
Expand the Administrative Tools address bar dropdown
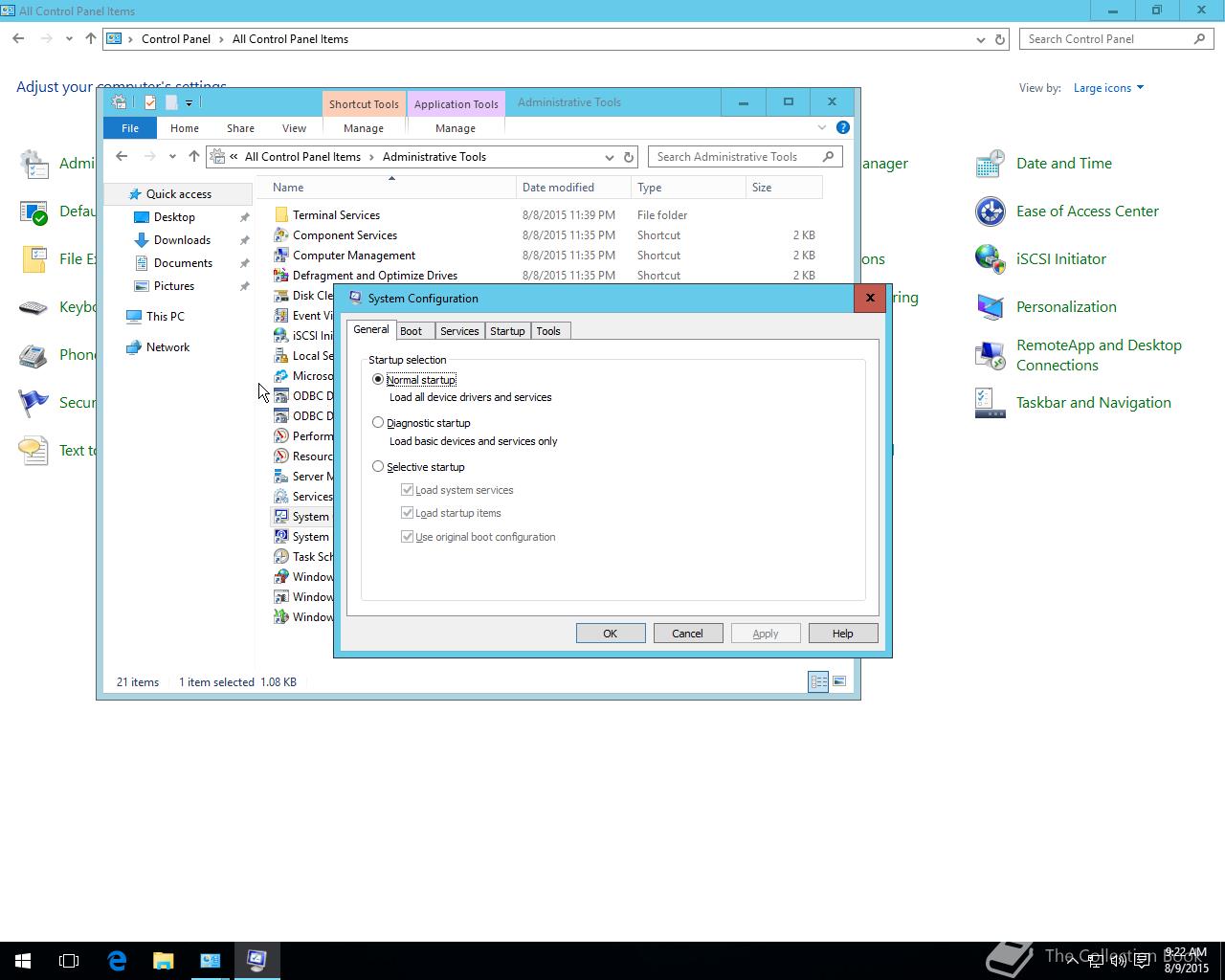610,157
